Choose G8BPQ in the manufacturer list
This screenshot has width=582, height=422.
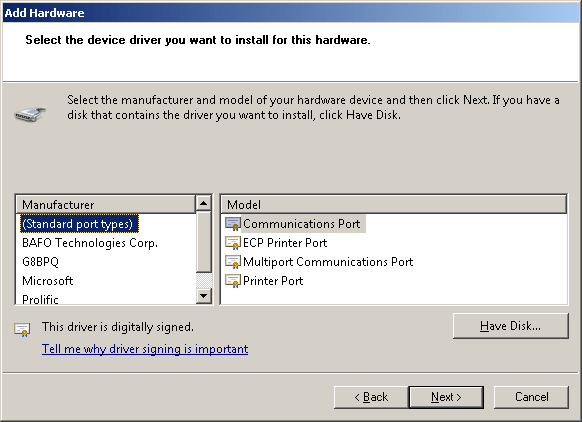[40, 262]
